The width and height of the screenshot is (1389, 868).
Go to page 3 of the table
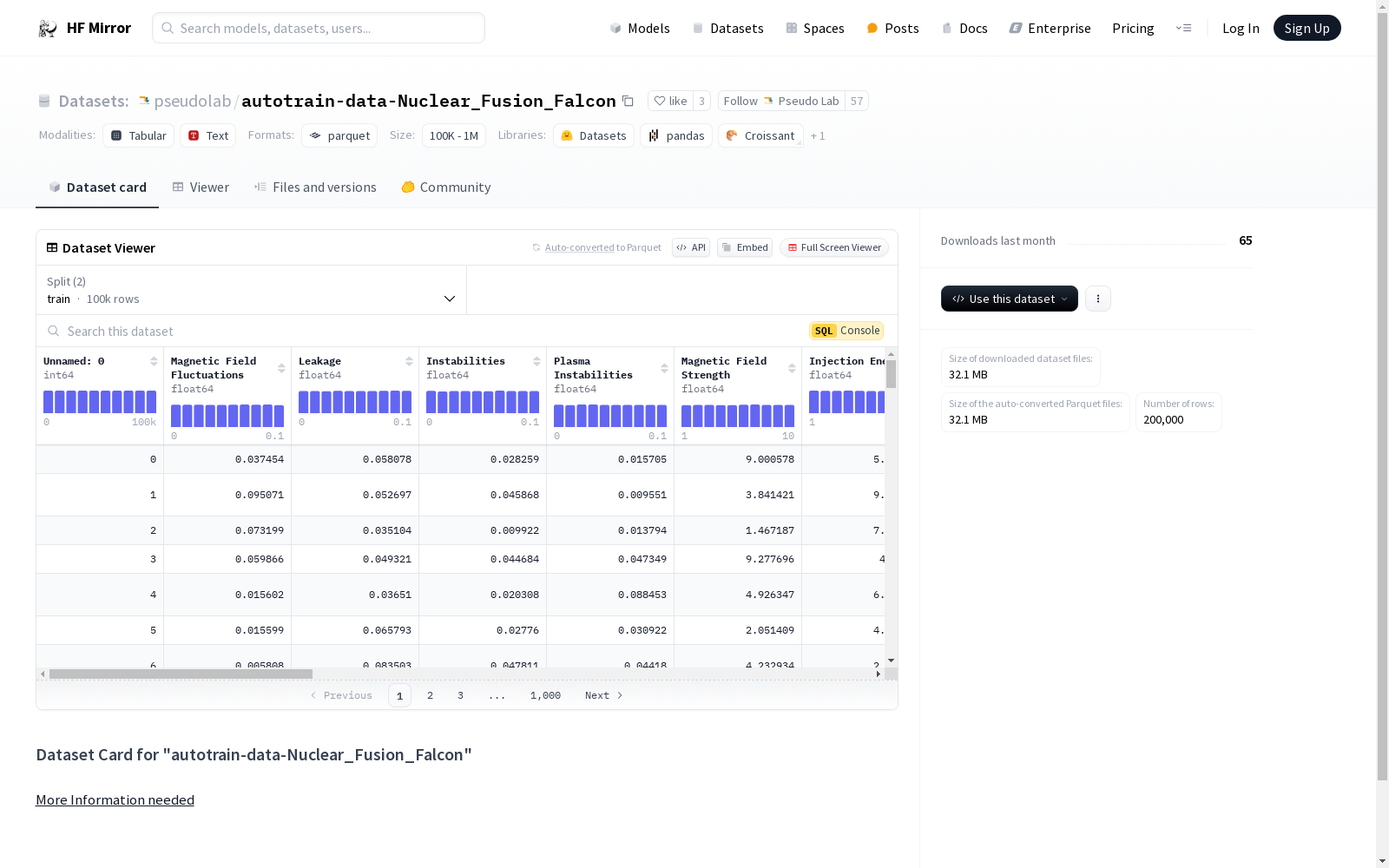tap(460, 695)
